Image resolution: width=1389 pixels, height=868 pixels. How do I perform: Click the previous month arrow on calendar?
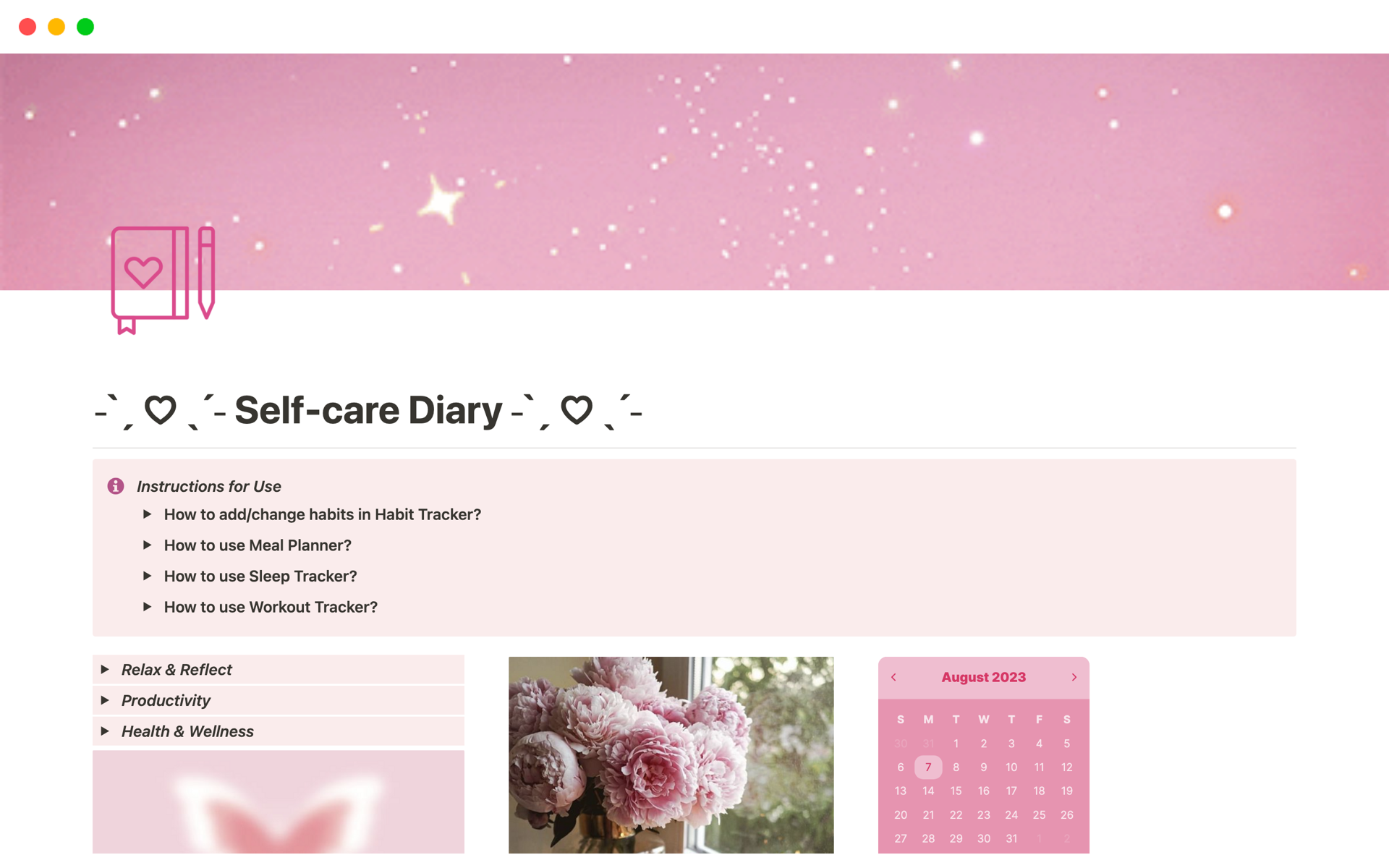pyautogui.click(x=891, y=676)
